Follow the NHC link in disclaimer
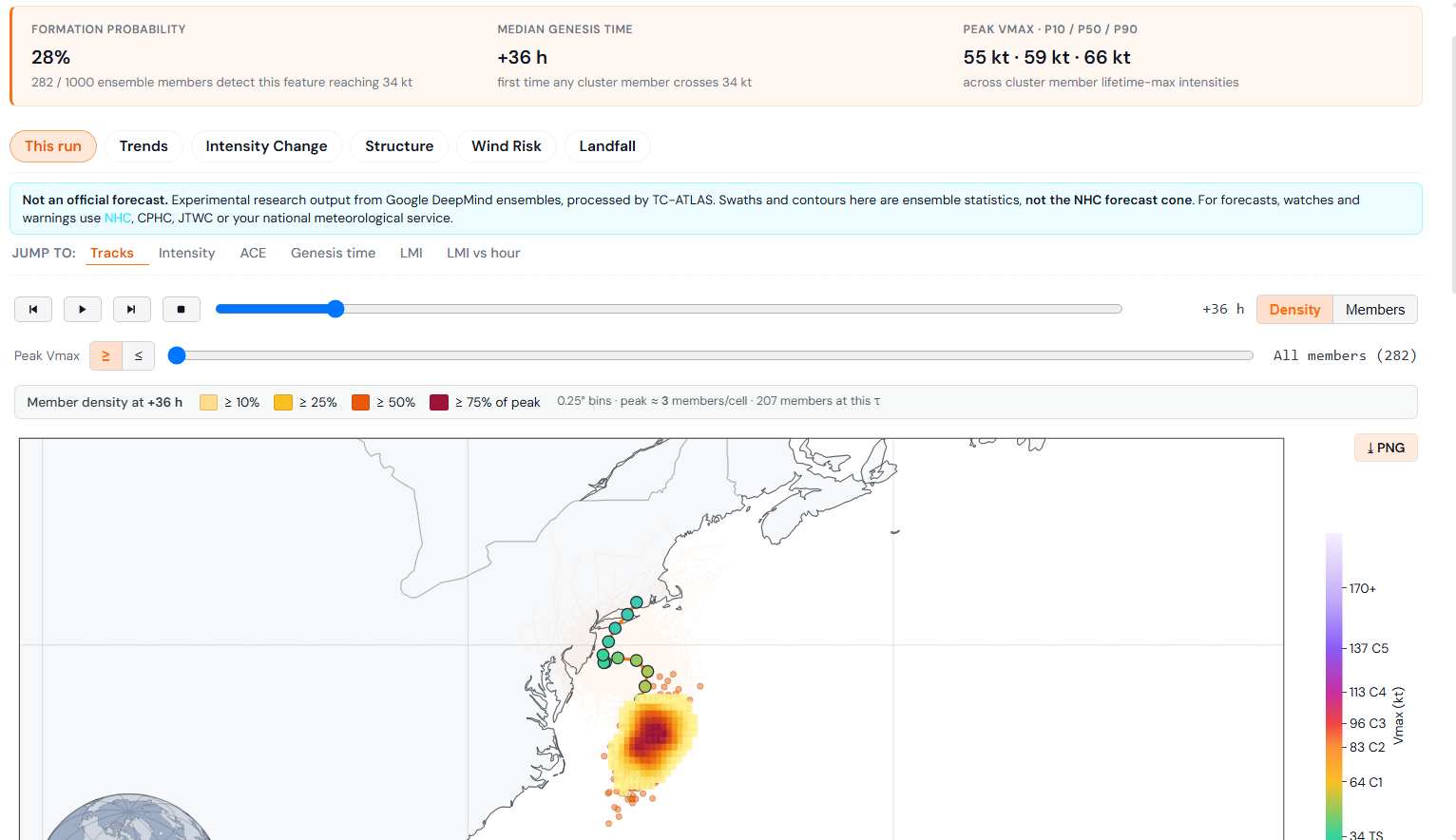Screen dimensions: 1456x840 click(118, 218)
